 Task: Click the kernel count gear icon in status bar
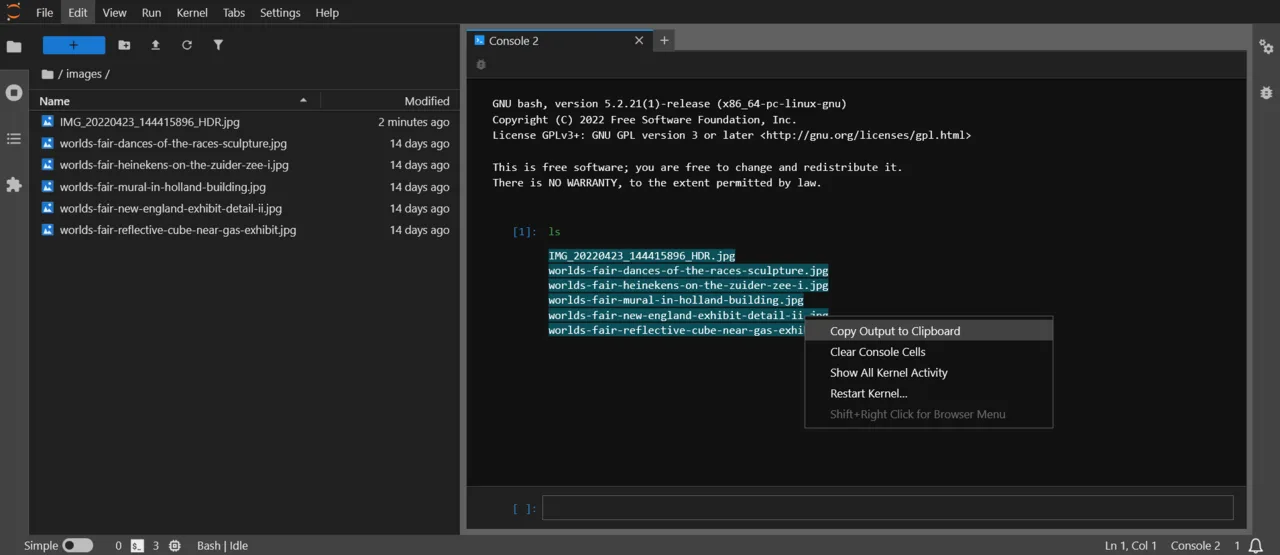(175, 546)
